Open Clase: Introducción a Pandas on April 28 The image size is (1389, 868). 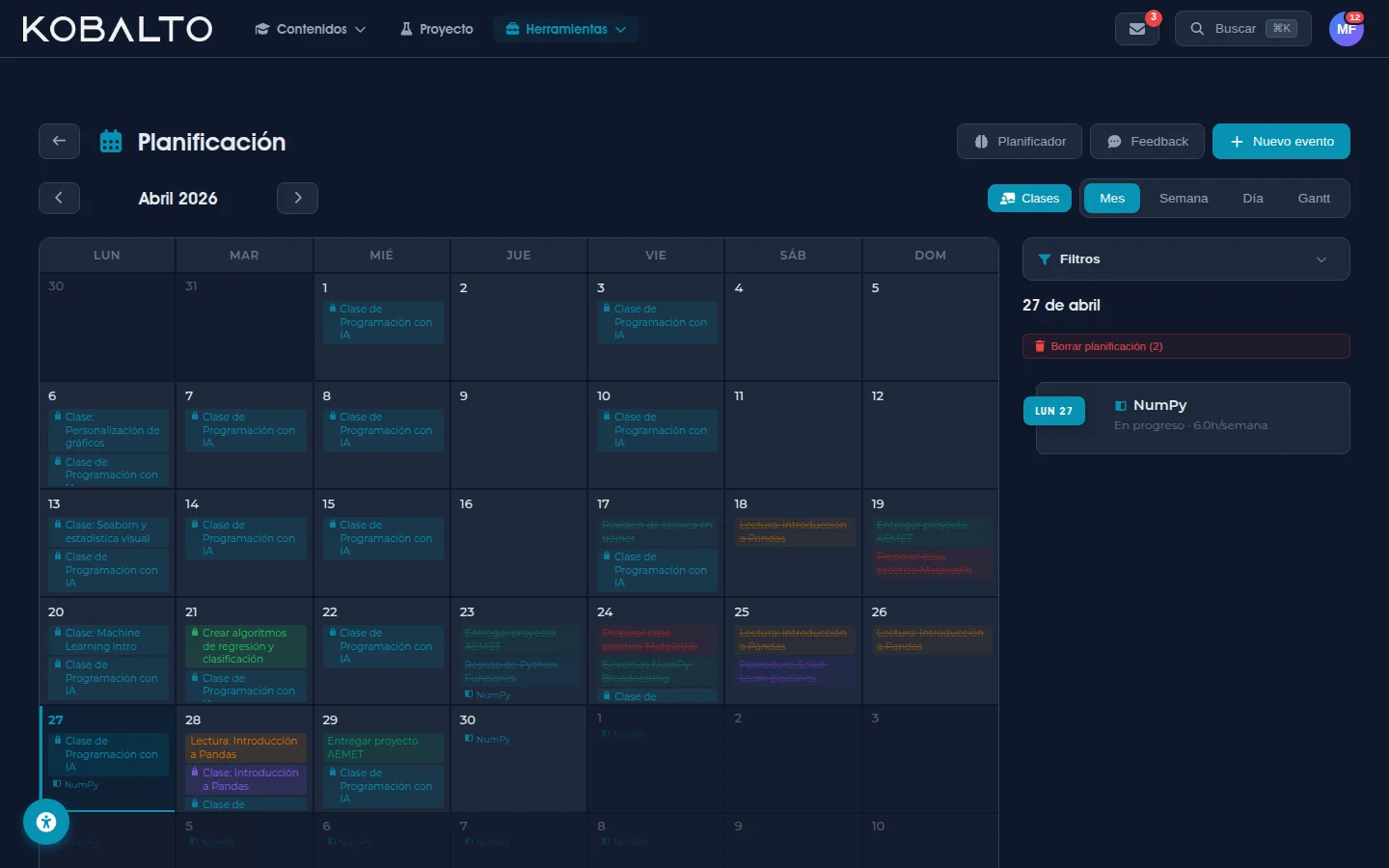(x=246, y=780)
